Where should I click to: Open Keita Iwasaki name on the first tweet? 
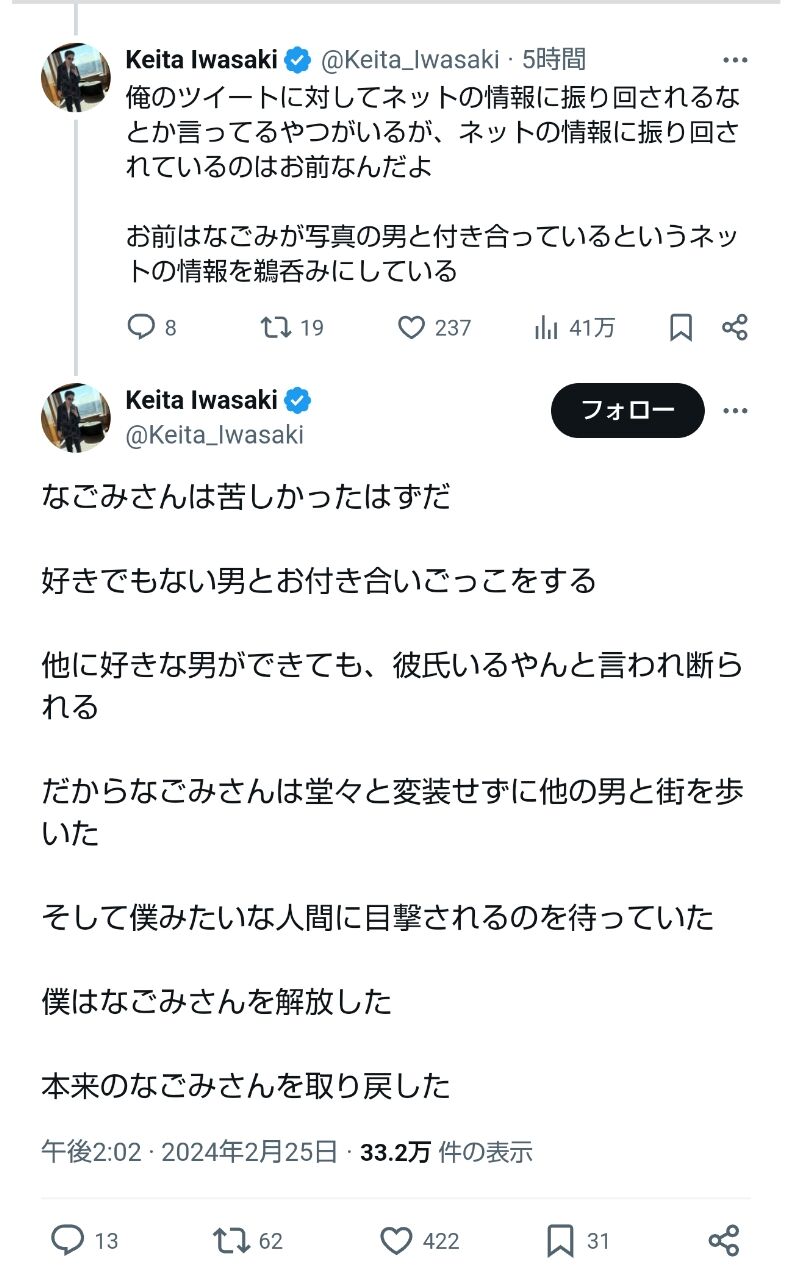(x=201, y=60)
